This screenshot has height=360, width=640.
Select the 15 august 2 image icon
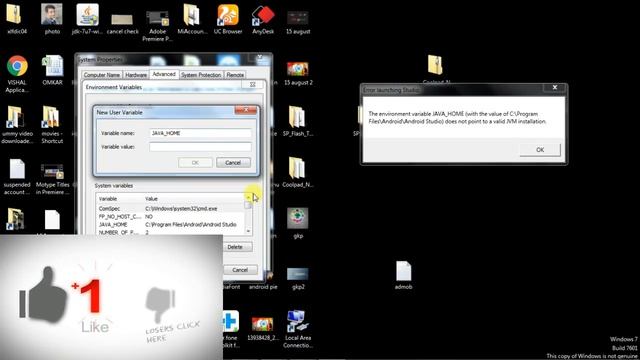pos(298,73)
